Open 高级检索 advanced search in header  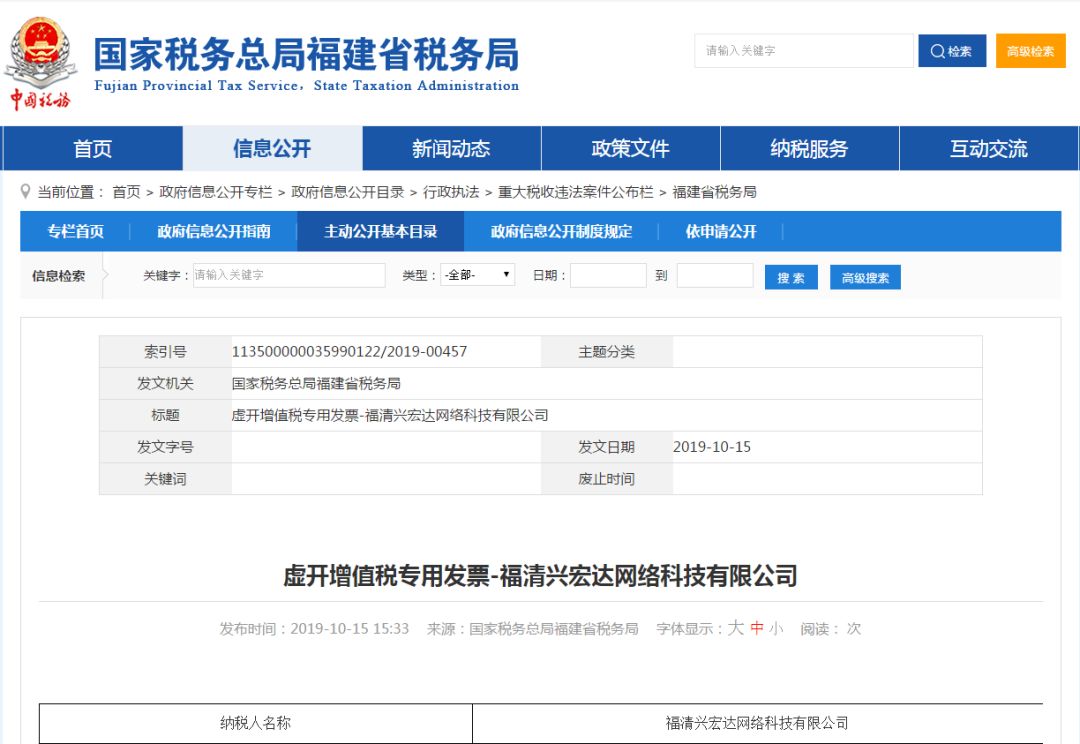pos(1030,51)
